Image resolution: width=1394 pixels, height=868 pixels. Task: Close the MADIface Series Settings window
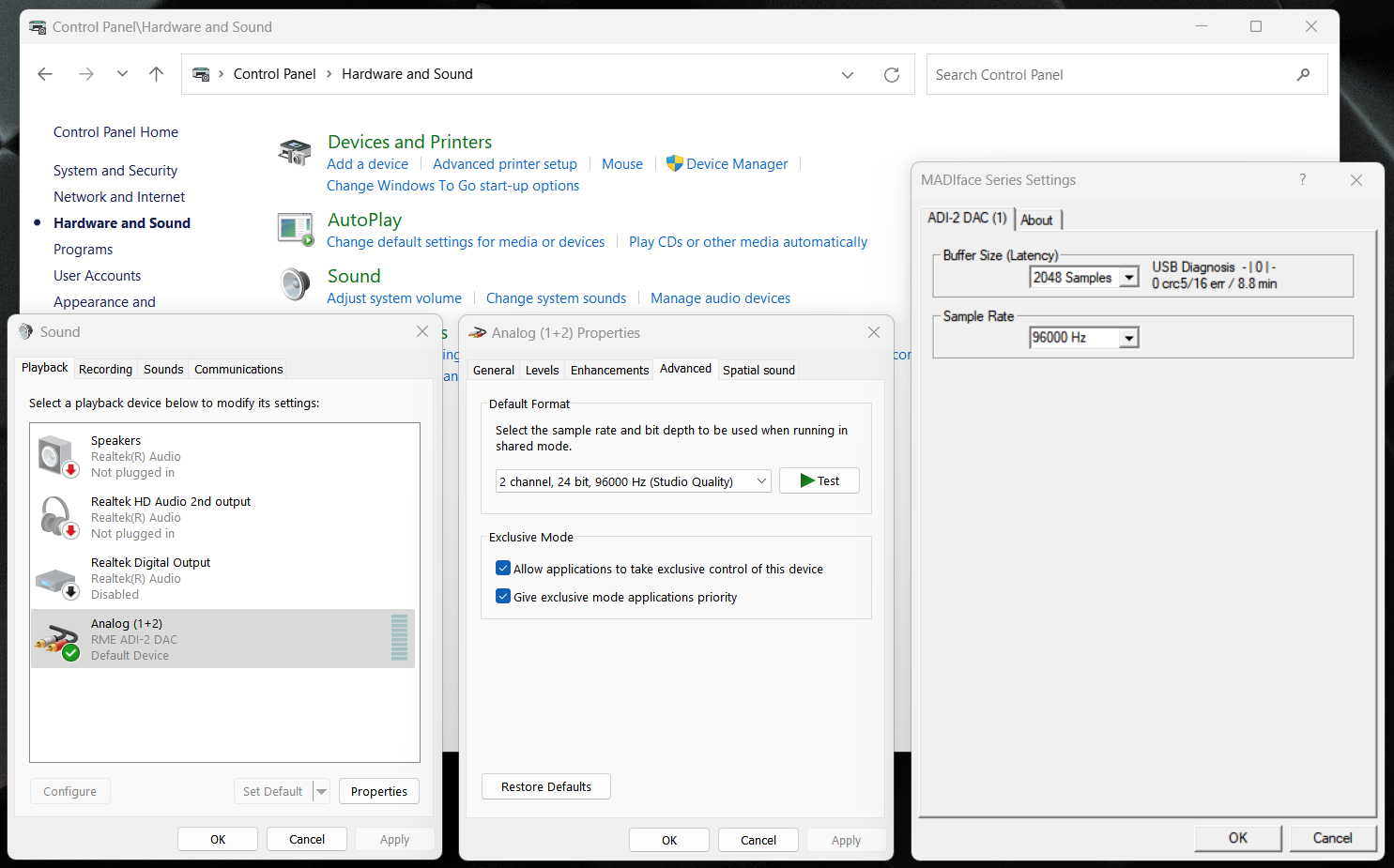1356,180
